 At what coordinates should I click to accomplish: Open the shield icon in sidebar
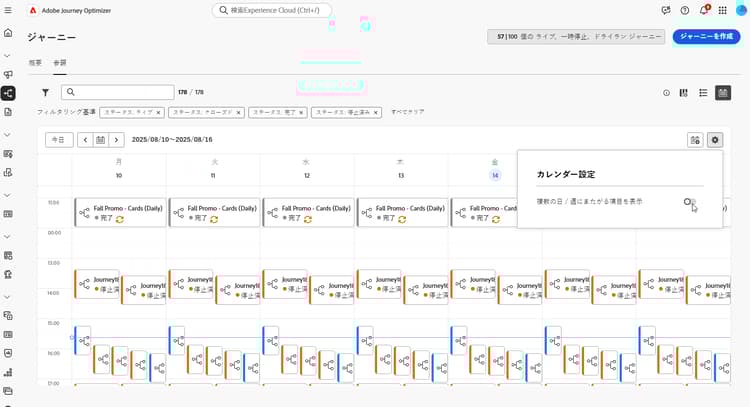(8, 353)
